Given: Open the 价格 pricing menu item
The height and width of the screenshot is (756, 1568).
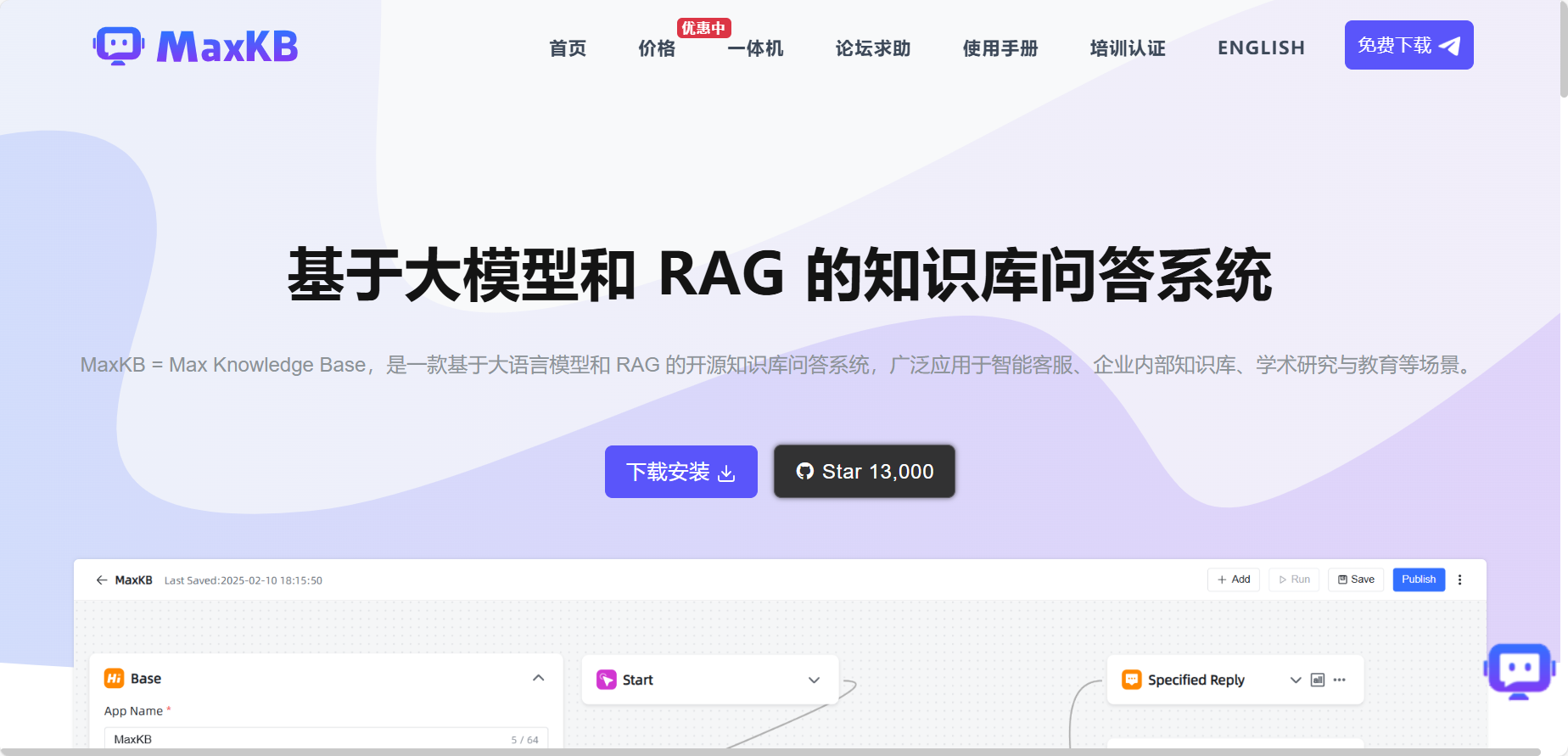Looking at the screenshot, I should point(657,48).
